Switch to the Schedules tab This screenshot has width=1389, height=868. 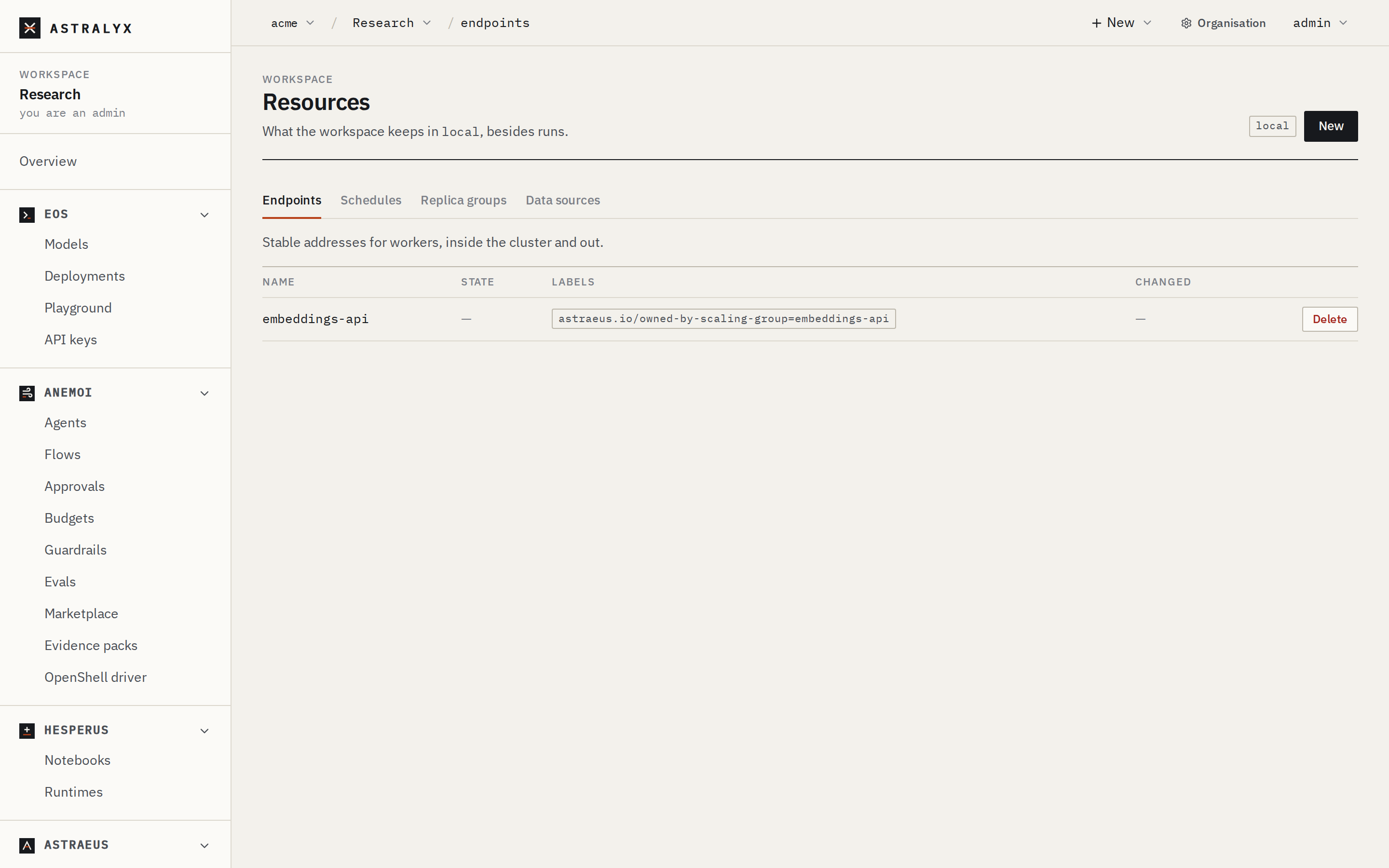pyautogui.click(x=371, y=200)
